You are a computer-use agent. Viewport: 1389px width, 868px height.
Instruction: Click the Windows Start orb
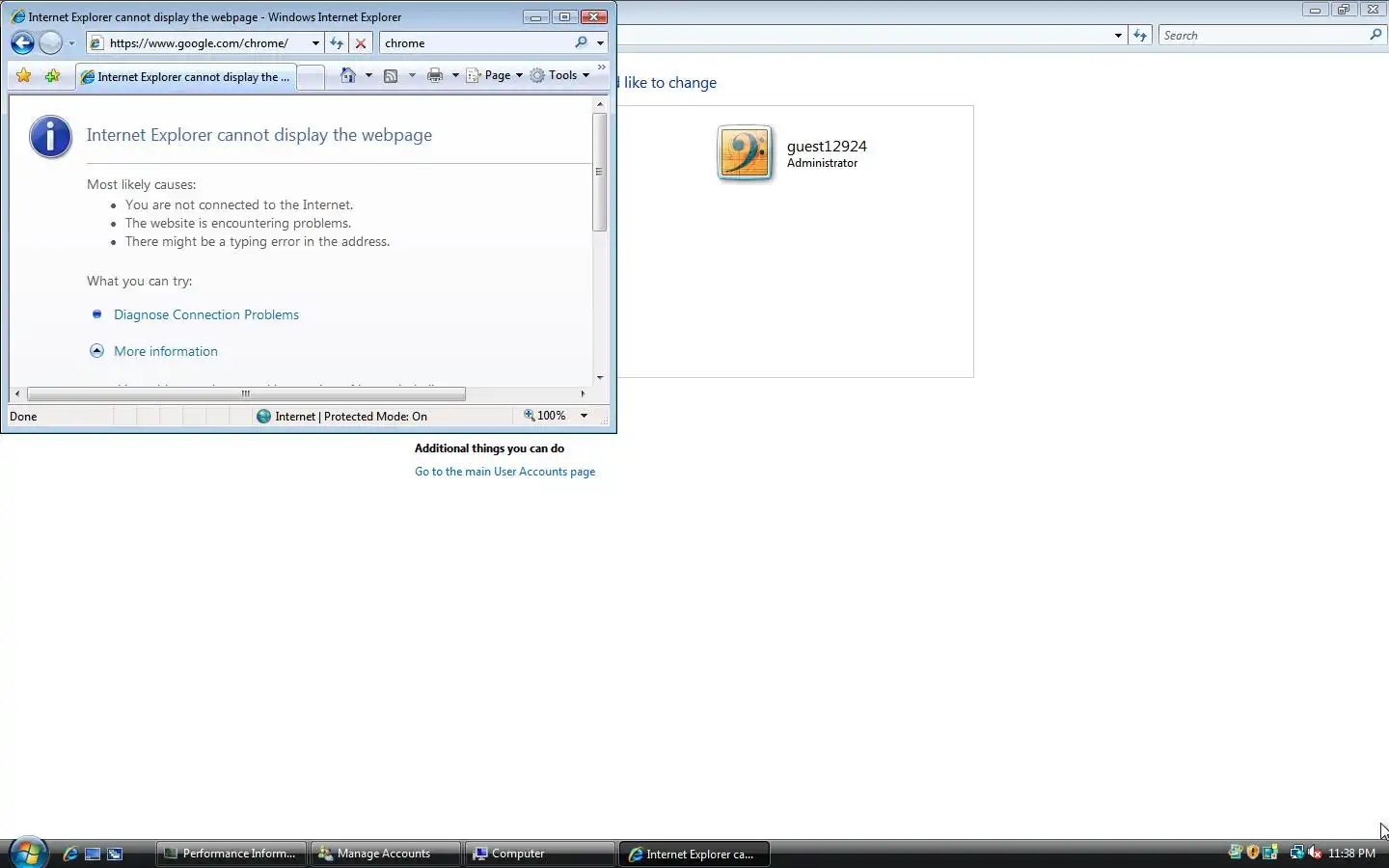click(x=27, y=853)
